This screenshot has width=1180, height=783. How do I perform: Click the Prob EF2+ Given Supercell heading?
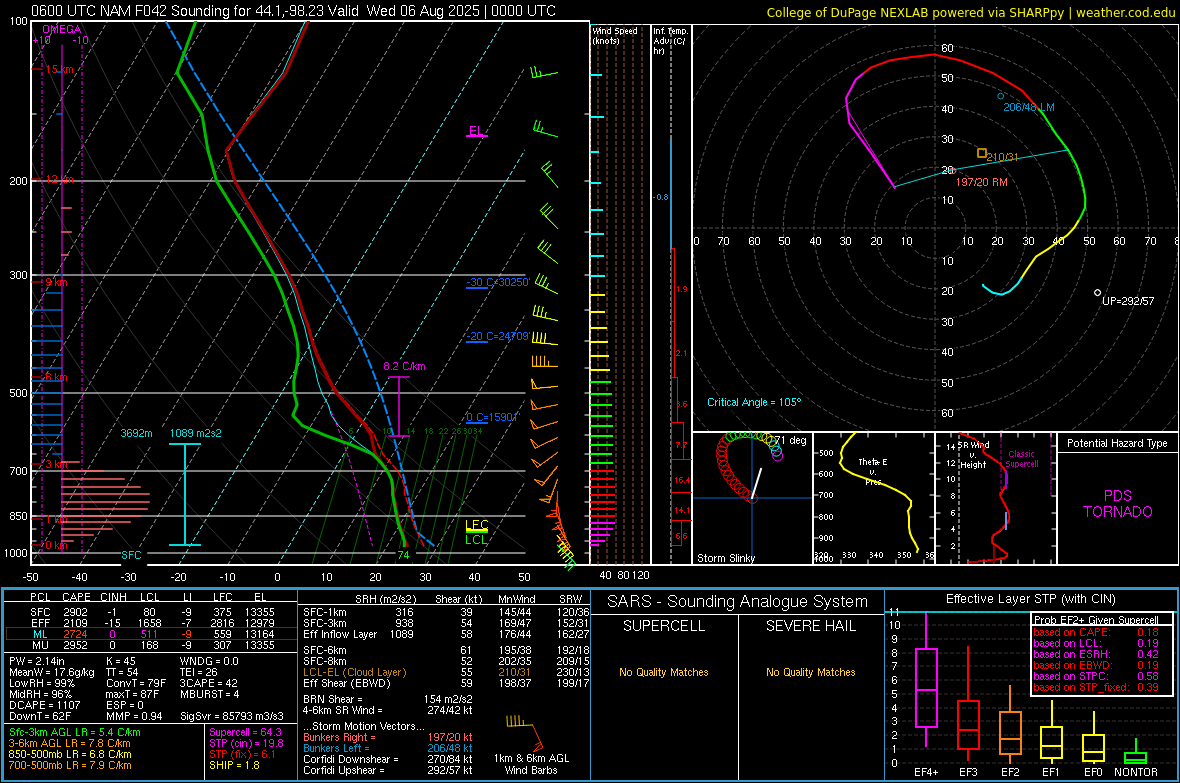(1096, 620)
